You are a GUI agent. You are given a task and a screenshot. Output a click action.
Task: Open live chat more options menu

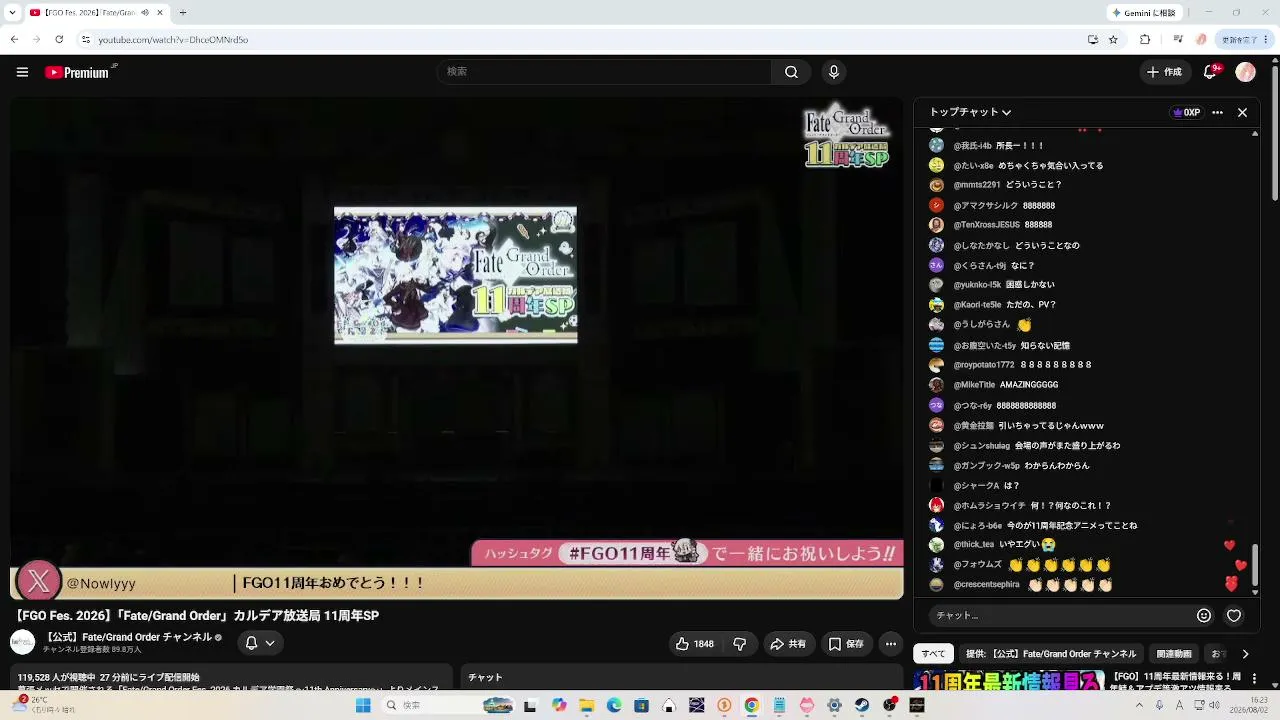coord(1217,113)
